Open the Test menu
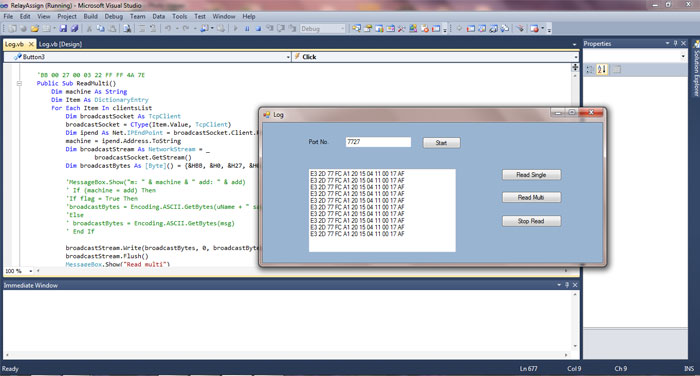 click(x=200, y=17)
